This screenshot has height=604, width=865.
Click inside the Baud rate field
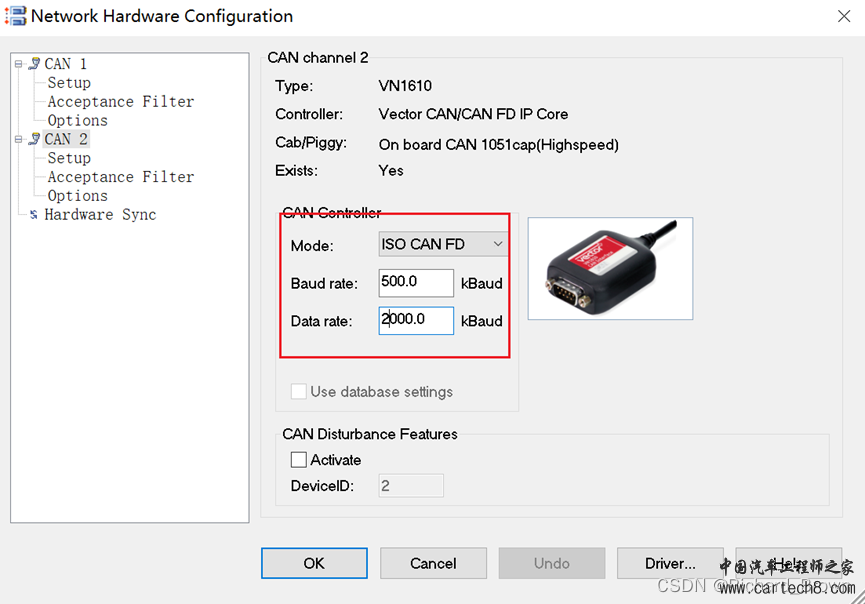click(x=416, y=282)
